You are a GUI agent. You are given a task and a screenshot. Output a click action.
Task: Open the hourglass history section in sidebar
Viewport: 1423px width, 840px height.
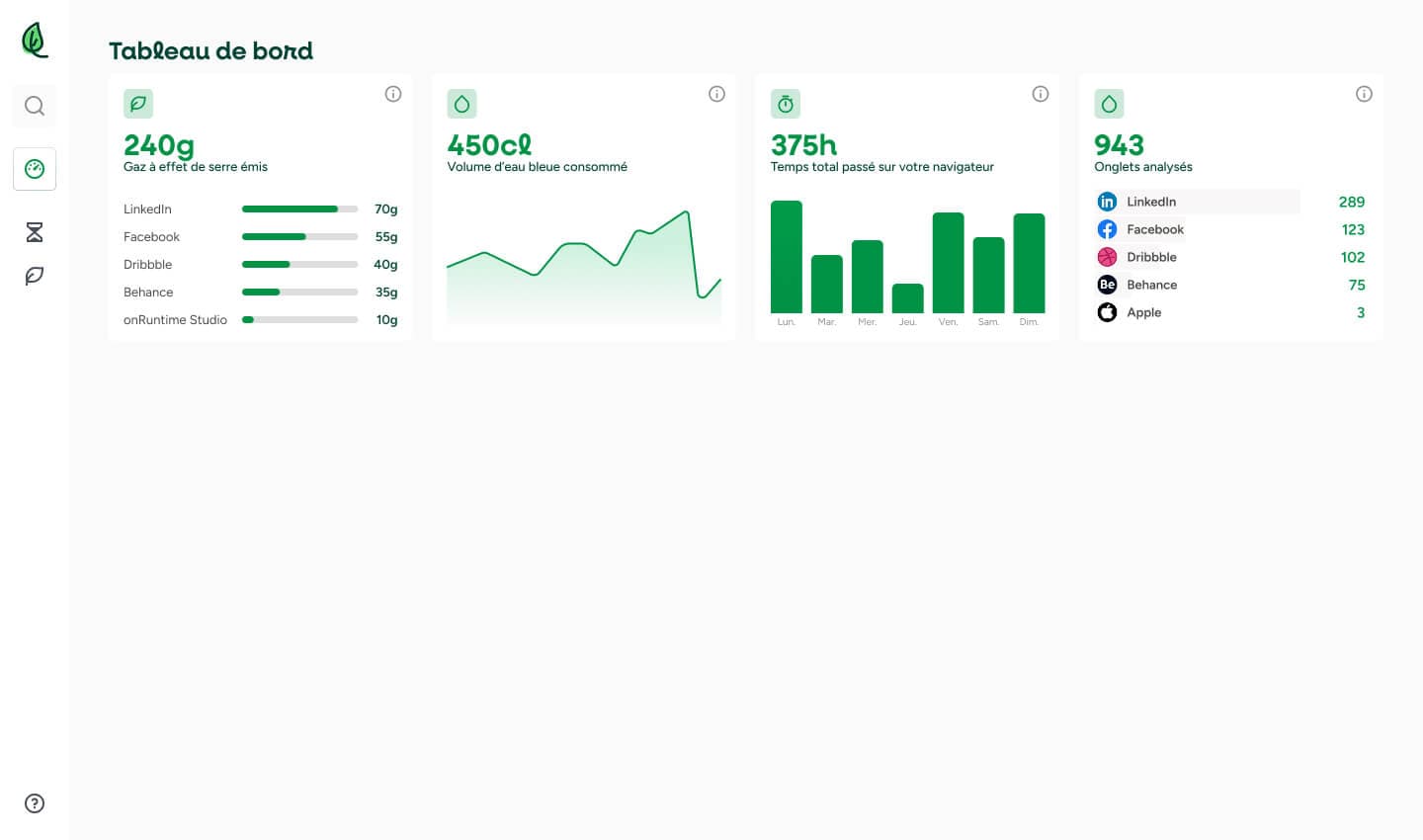(35, 232)
